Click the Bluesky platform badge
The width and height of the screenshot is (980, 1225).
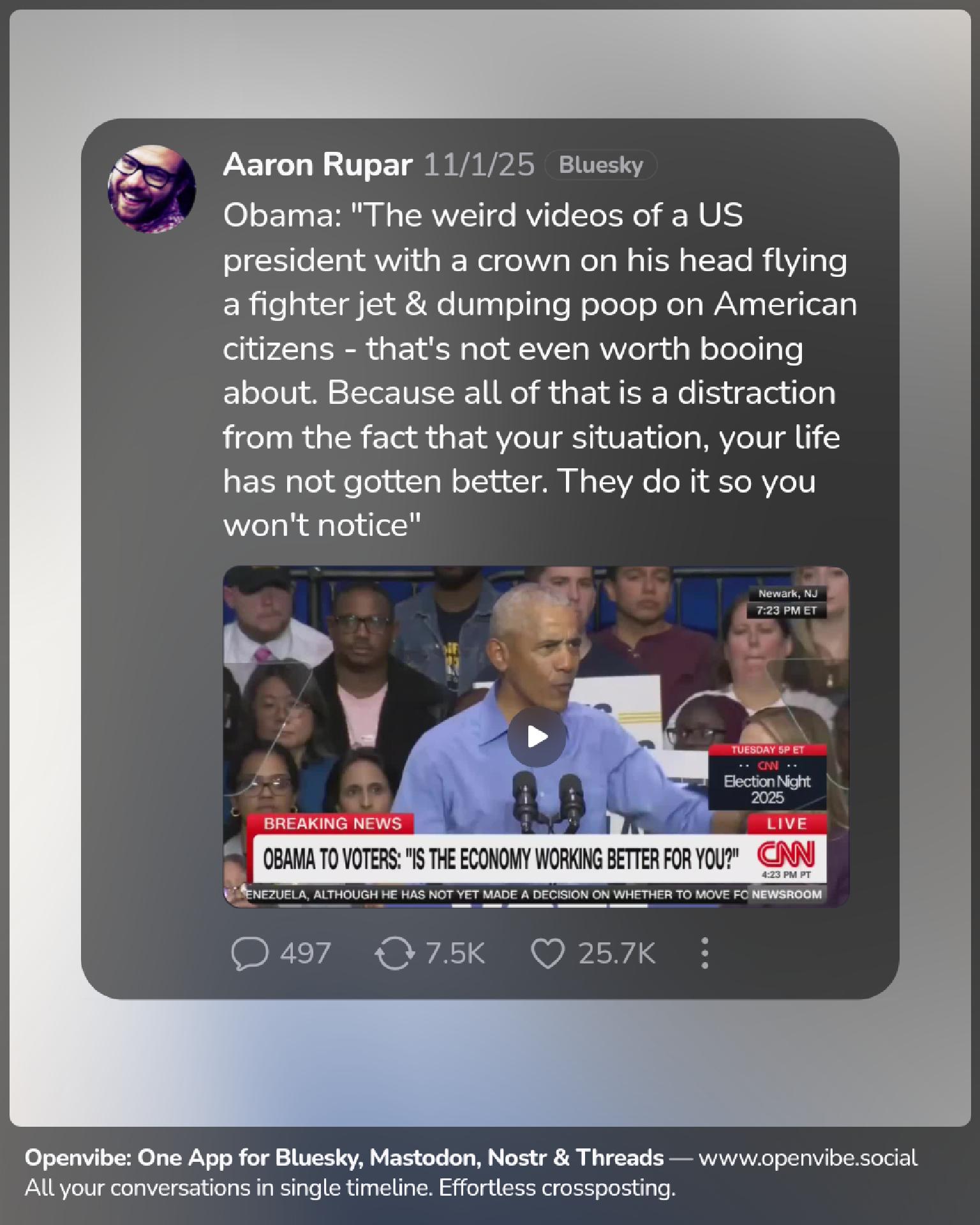(x=600, y=165)
